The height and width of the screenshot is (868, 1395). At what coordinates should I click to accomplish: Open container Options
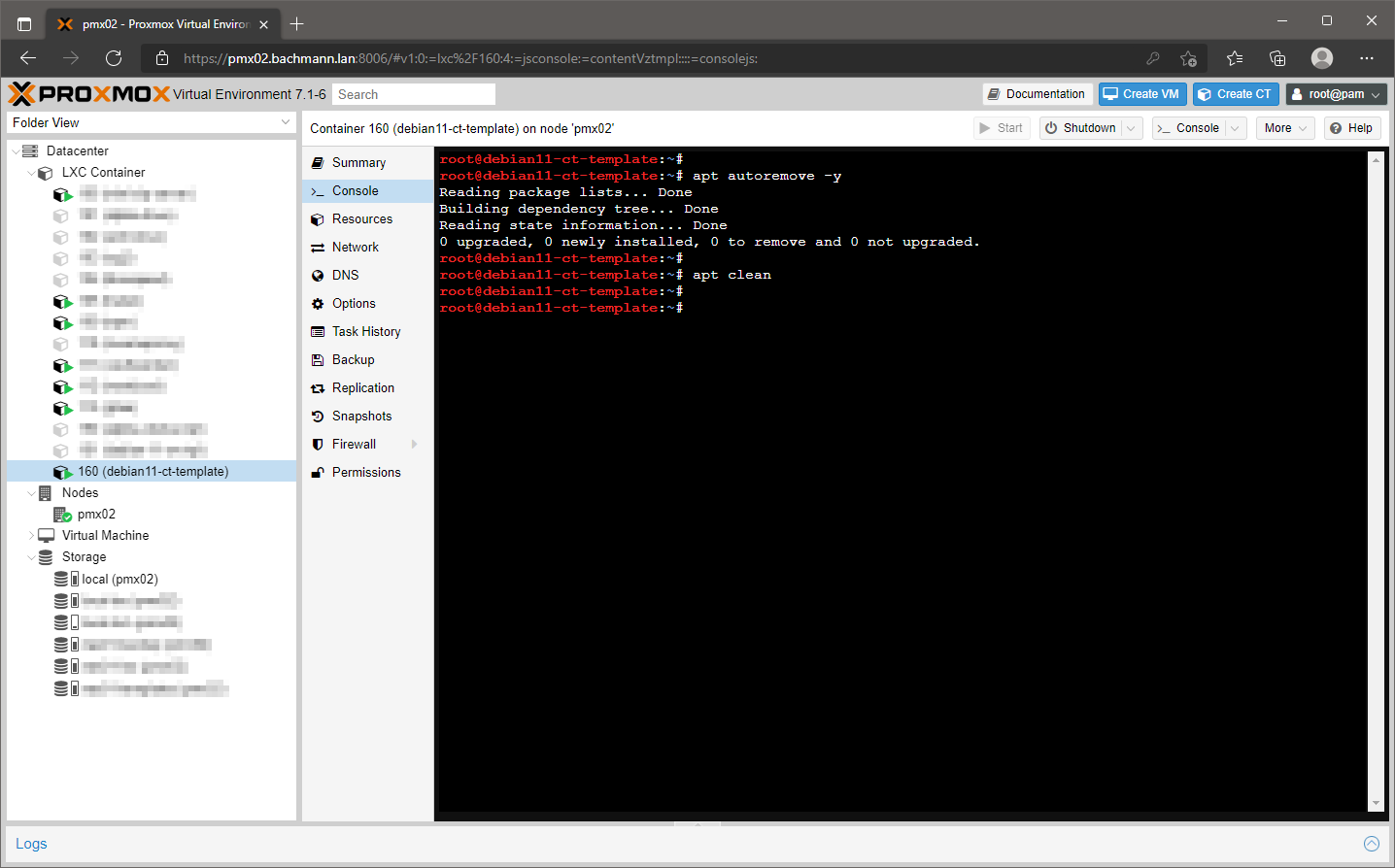[354, 303]
